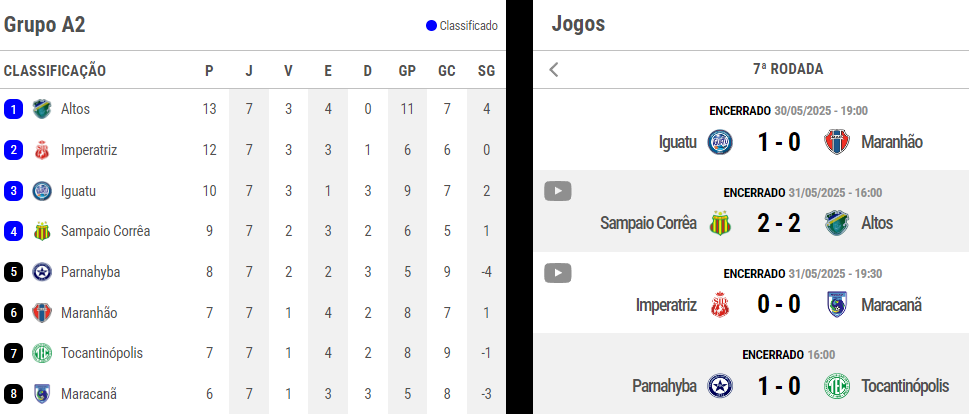
Task: Play video for the Imperatriz vs Maracanã match
Action: tap(557, 272)
